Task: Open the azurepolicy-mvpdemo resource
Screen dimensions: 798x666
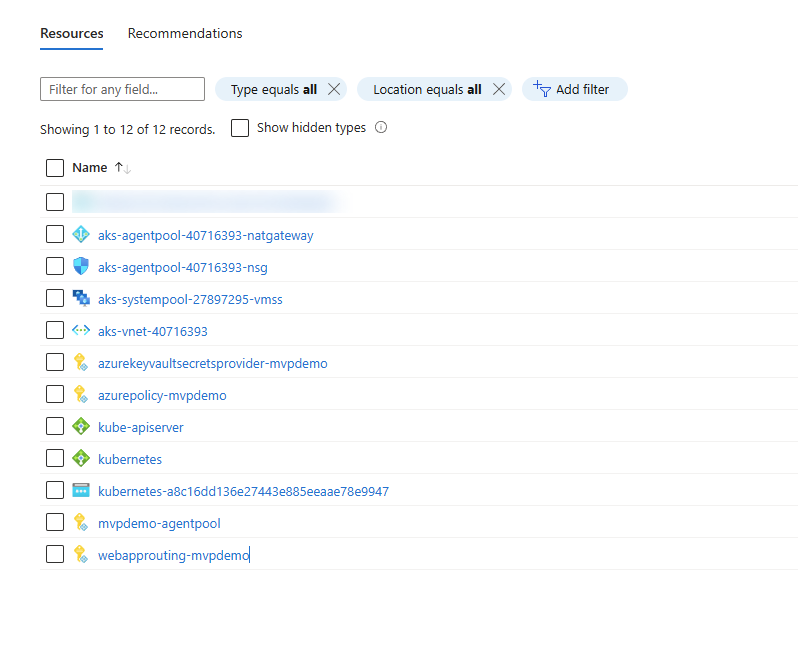Action: 162,396
